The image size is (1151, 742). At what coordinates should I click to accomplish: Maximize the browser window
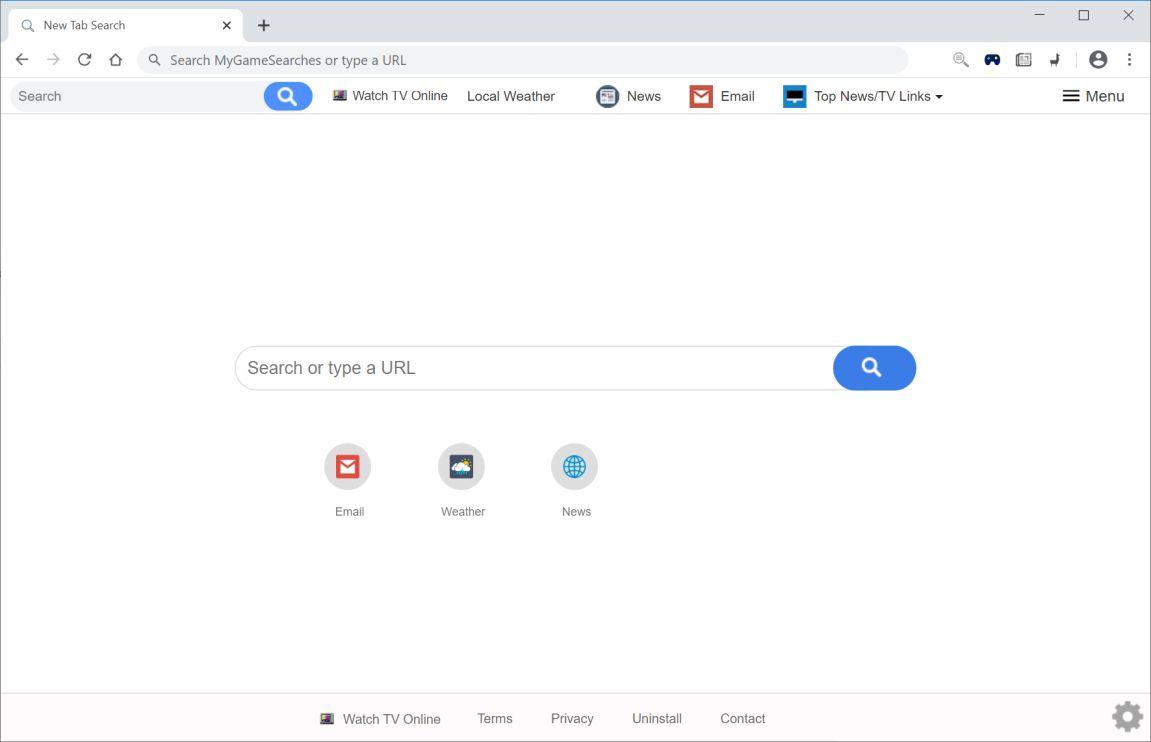(x=1083, y=15)
